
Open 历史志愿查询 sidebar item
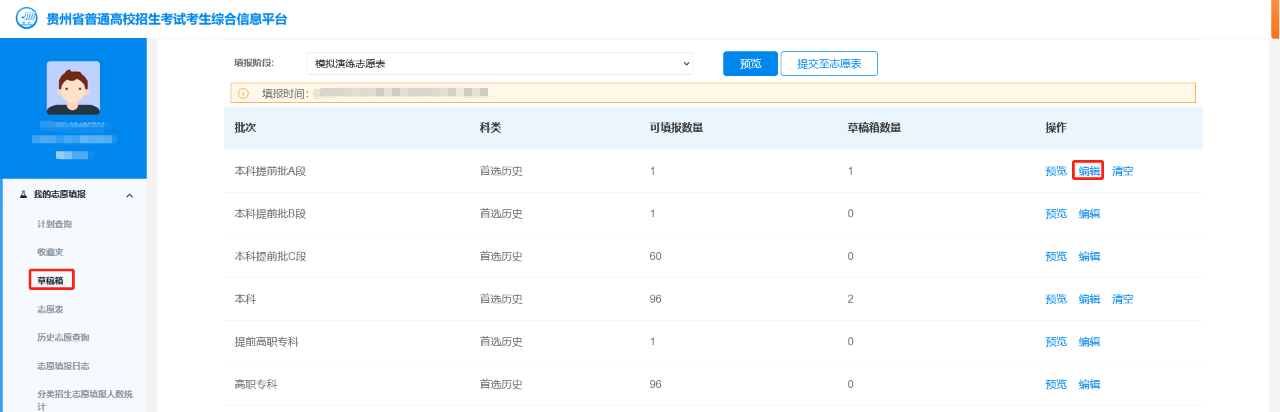[63, 337]
